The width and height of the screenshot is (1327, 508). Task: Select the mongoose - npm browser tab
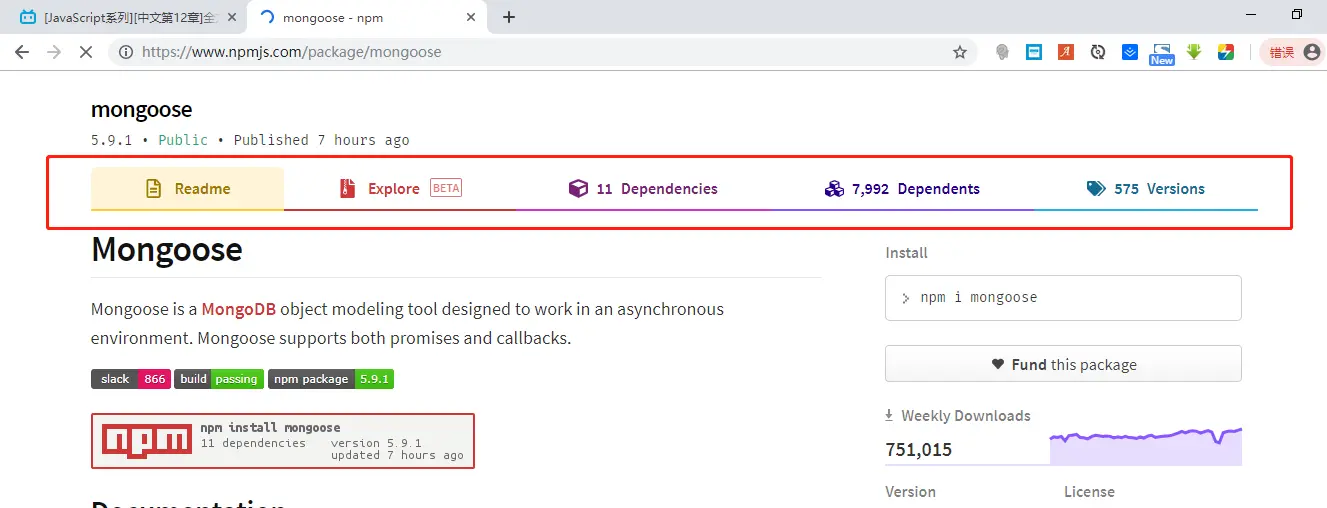tap(365, 17)
